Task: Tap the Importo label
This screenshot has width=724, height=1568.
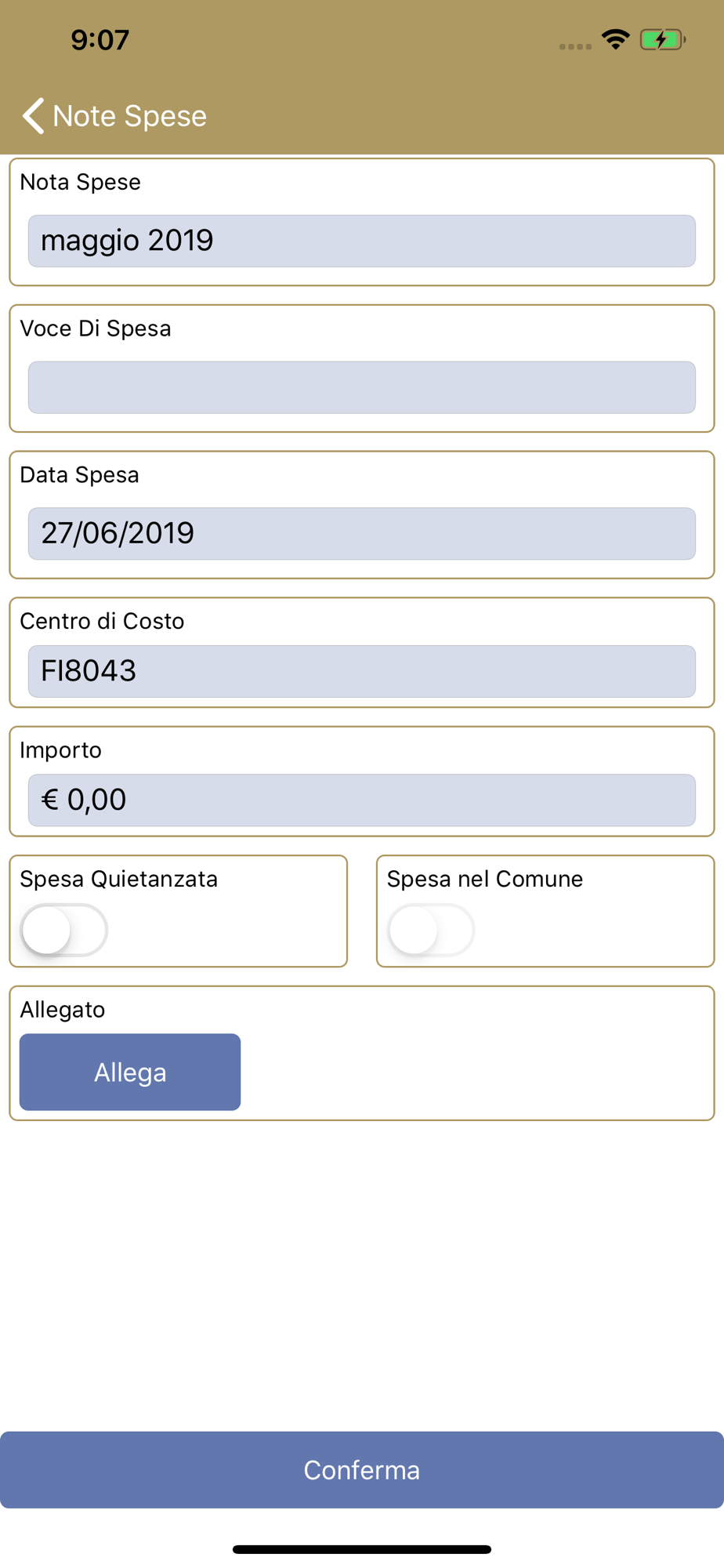Action: tap(61, 750)
